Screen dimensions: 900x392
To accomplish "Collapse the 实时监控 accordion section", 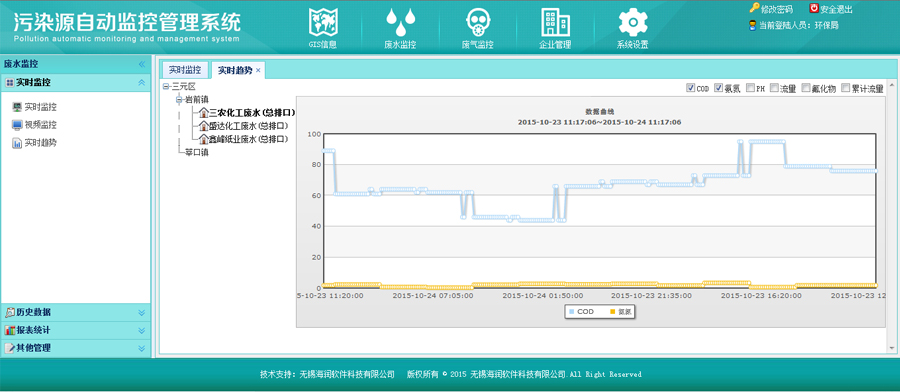I will [x=142, y=83].
